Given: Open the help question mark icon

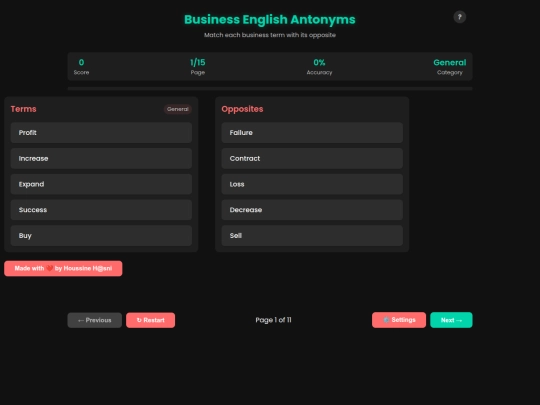Looking at the screenshot, I should click(459, 17).
